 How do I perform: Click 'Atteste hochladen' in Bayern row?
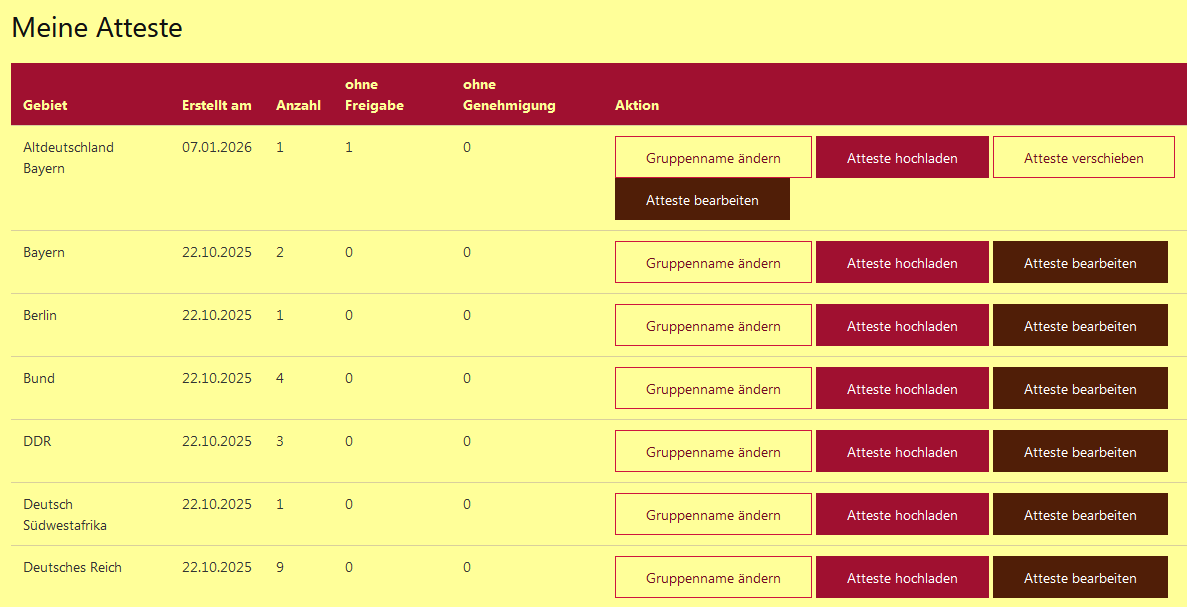(x=902, y=263)
